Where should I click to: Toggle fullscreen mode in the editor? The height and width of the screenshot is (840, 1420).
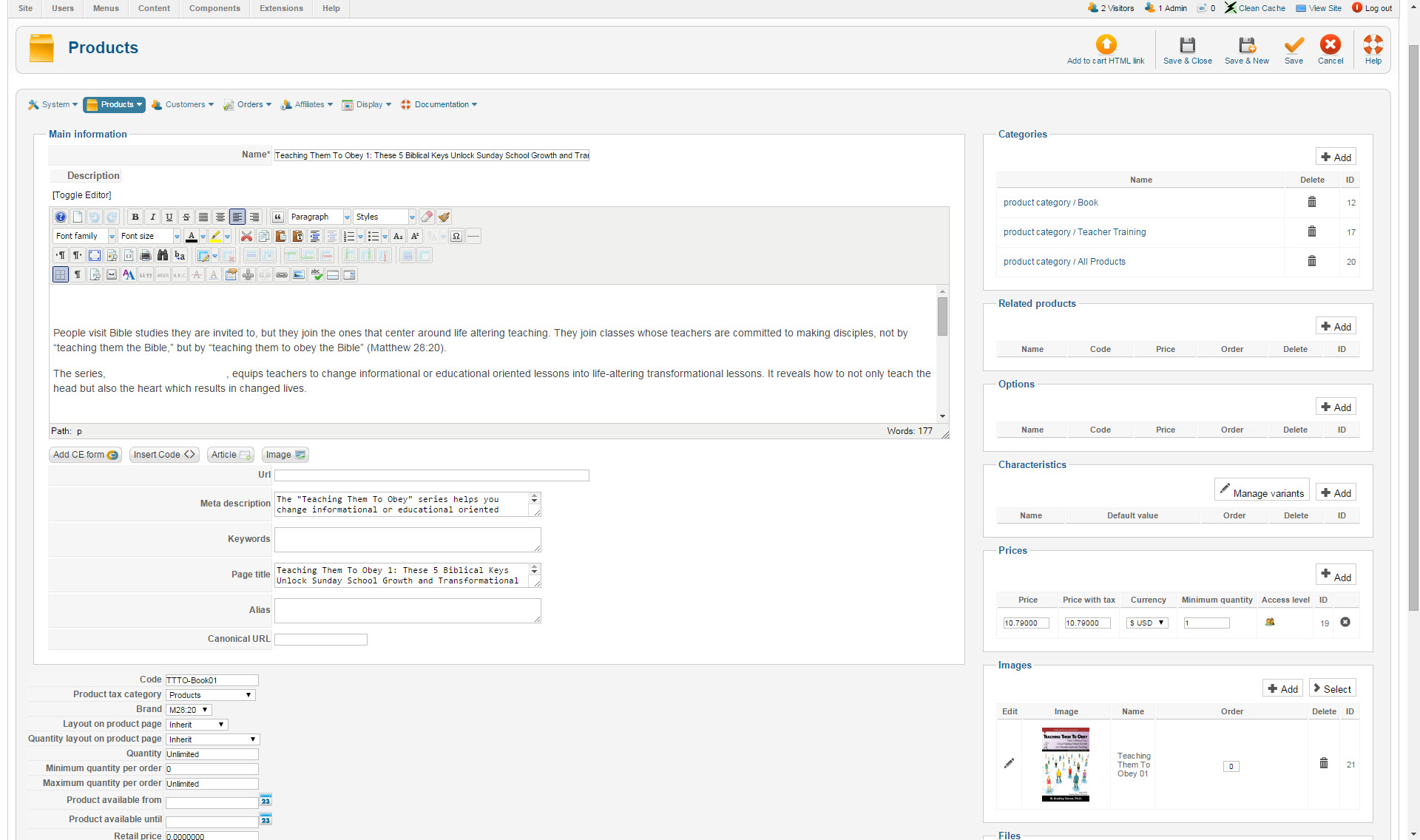tap(95, 256)
